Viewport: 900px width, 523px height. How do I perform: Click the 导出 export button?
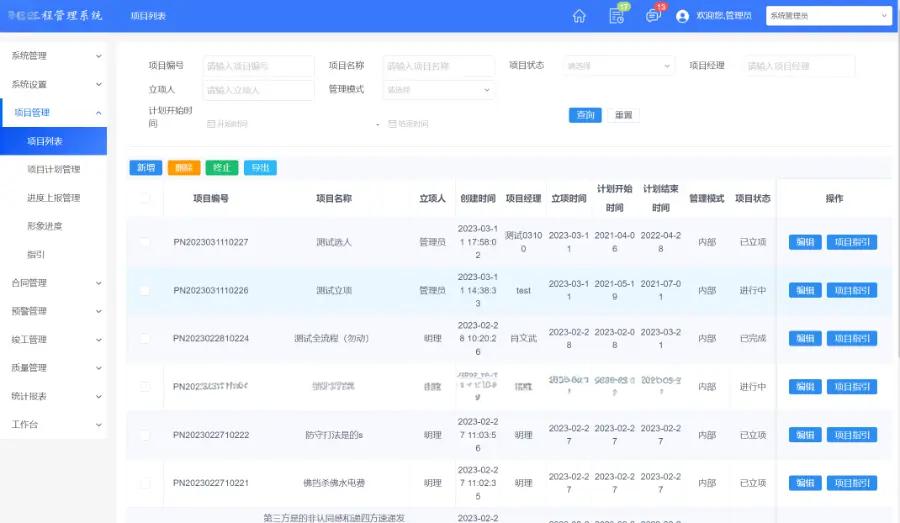[260, 168]
